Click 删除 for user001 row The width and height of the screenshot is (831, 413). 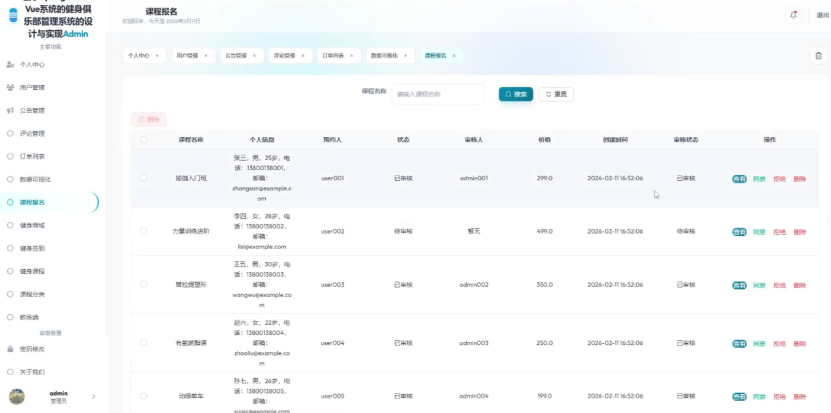pos(800,179)
